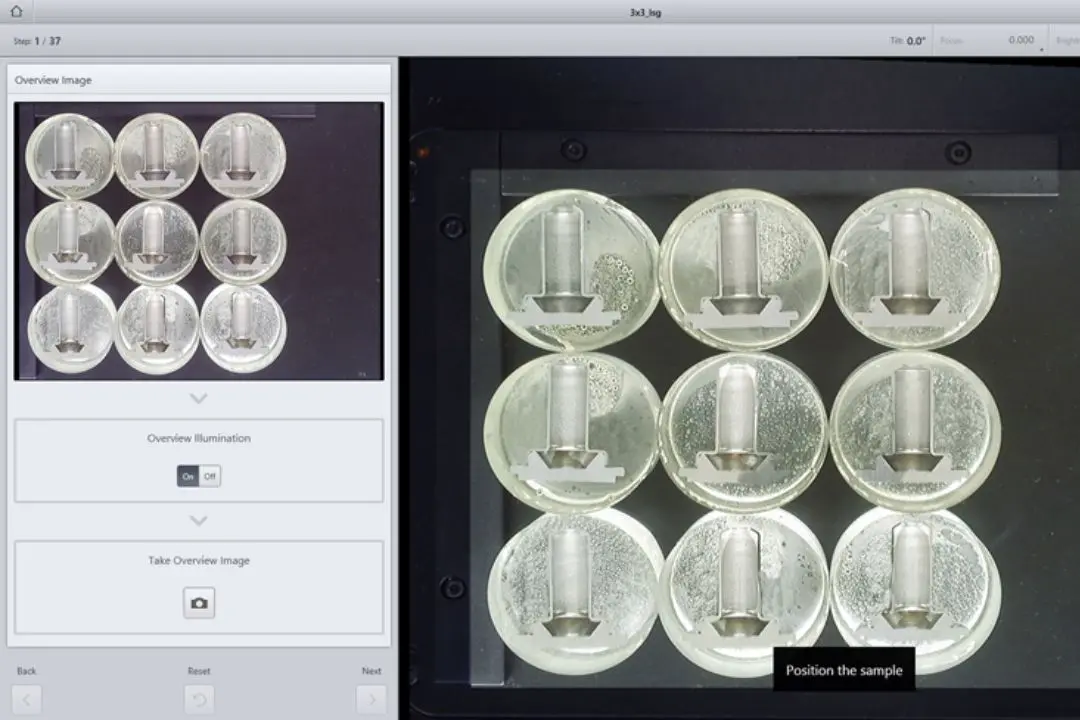
Task: Click chevron below the Overview Illumination panel
Action: click(x=198, y=521)
